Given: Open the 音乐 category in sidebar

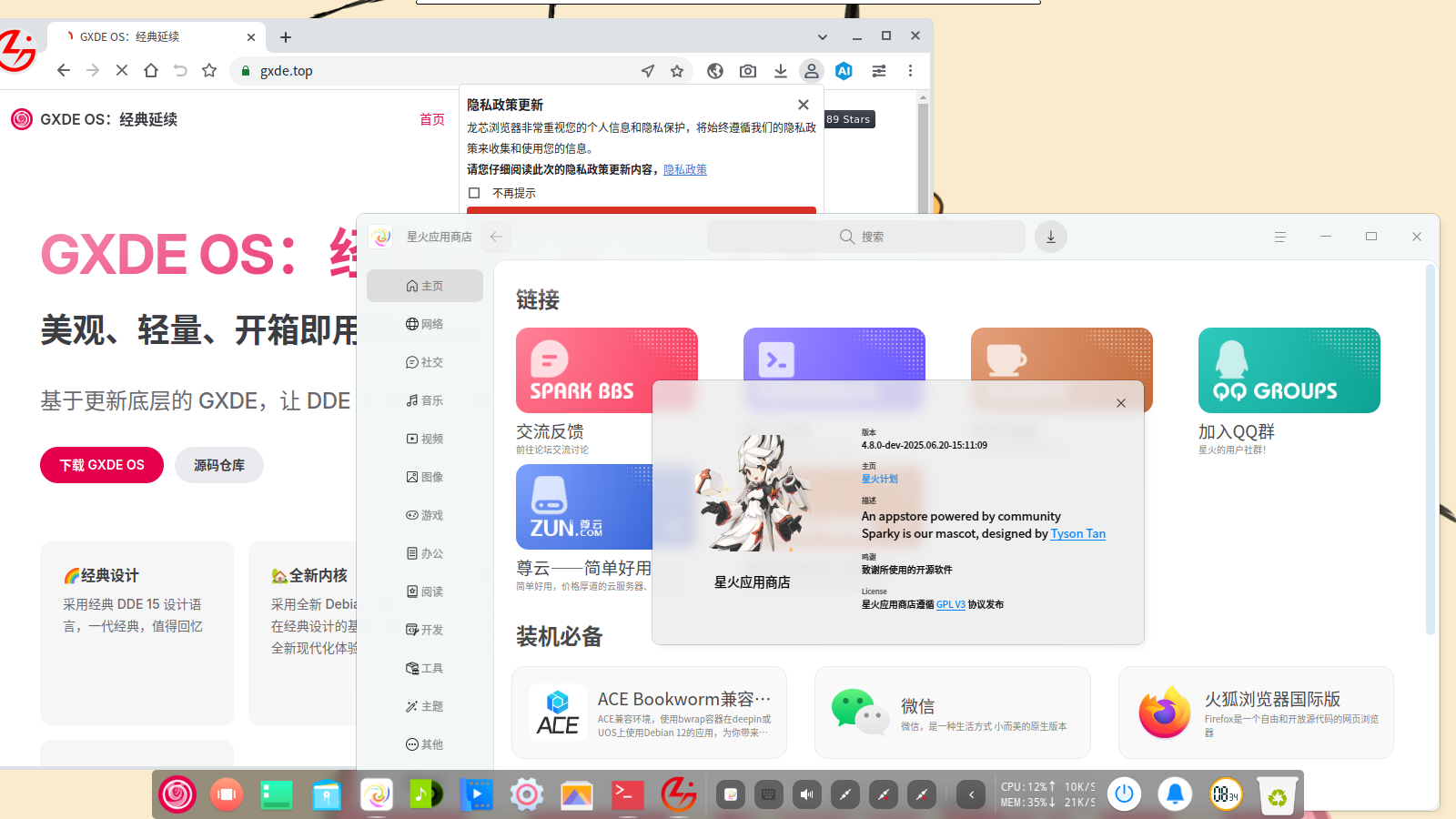Looking at the screenshot, I should [x=425, y=400].
